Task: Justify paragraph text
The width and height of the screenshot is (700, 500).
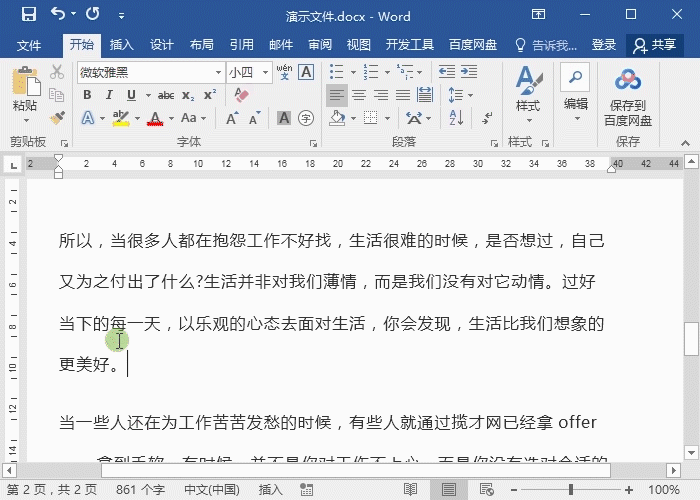Action: [x=403, y=95]
